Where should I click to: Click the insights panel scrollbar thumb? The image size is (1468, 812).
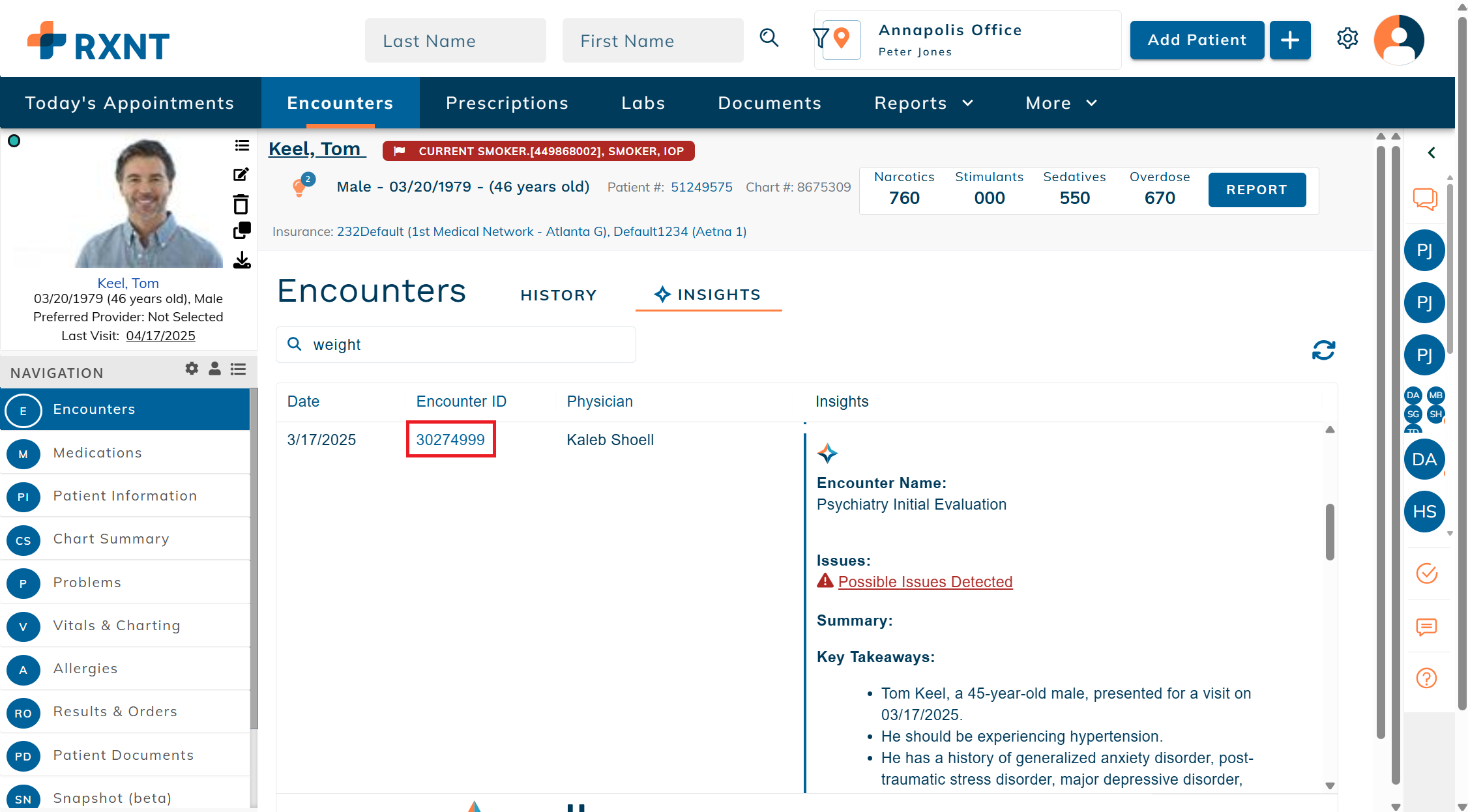(1330, 532)
